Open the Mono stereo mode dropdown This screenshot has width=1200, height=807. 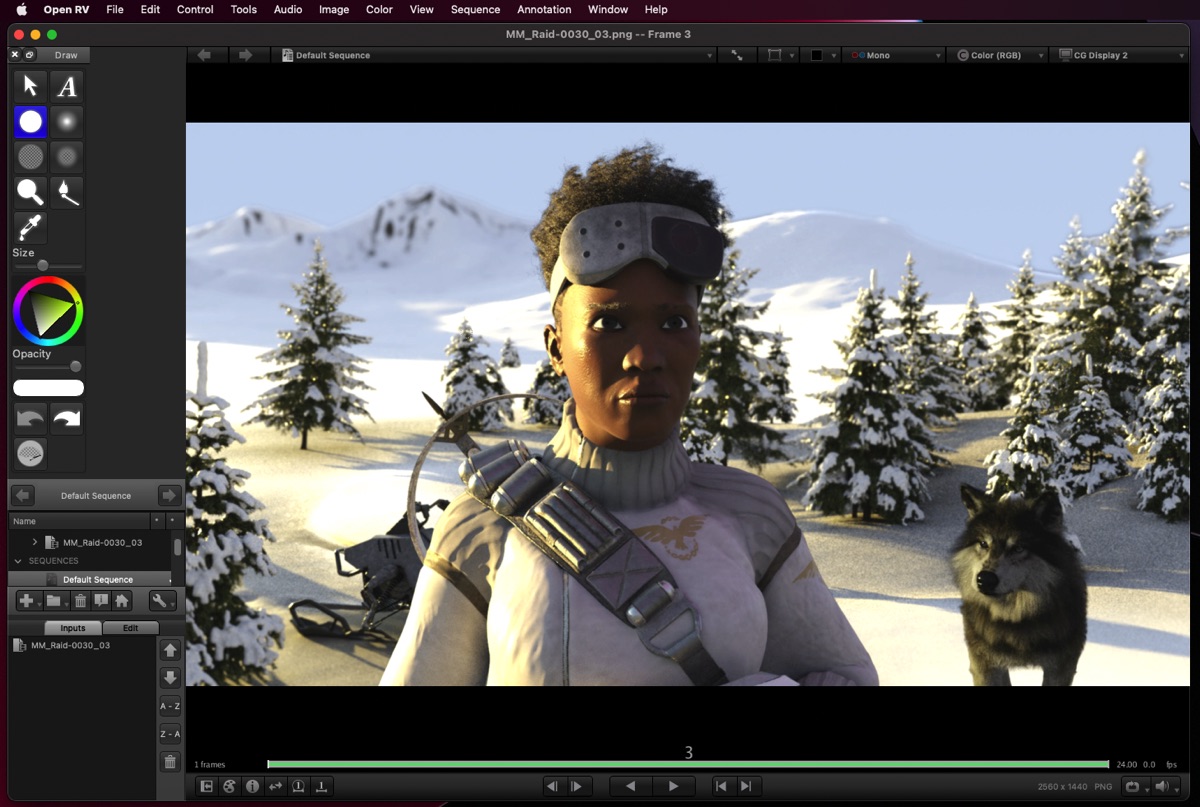point(892,55)
